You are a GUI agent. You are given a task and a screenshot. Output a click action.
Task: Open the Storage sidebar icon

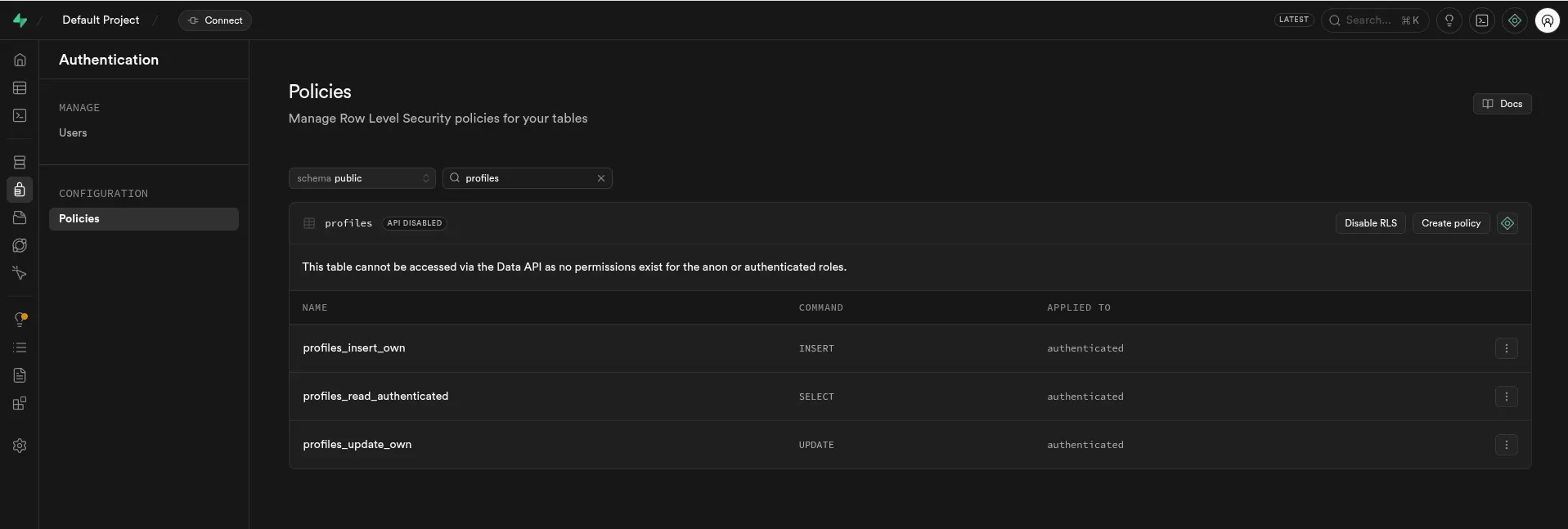click(x=20, y=217)
